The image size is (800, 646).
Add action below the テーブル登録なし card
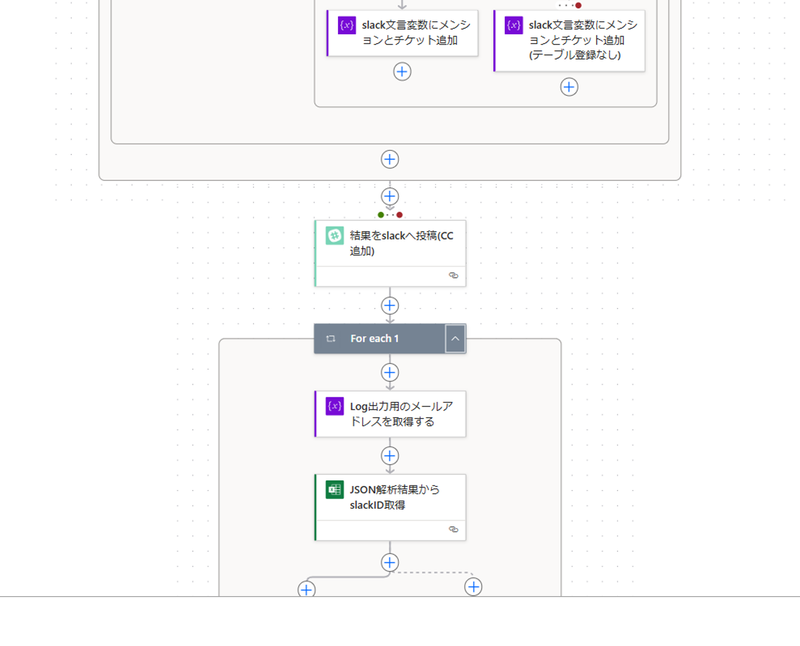[x=569, y=87]
